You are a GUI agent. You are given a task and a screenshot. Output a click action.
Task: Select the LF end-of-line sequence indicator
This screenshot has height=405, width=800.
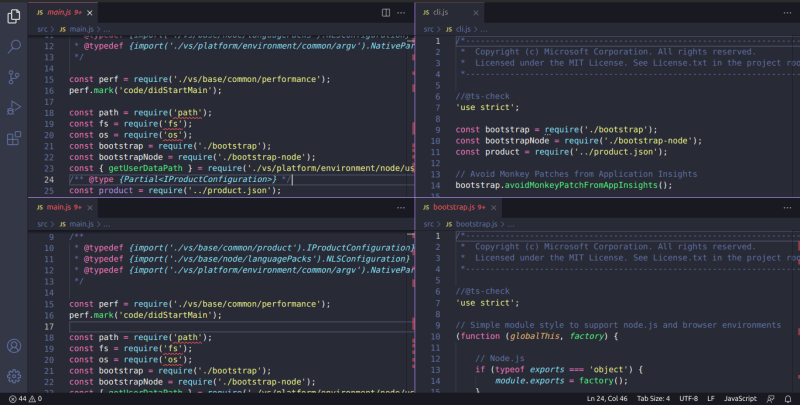tap(711, 399)
